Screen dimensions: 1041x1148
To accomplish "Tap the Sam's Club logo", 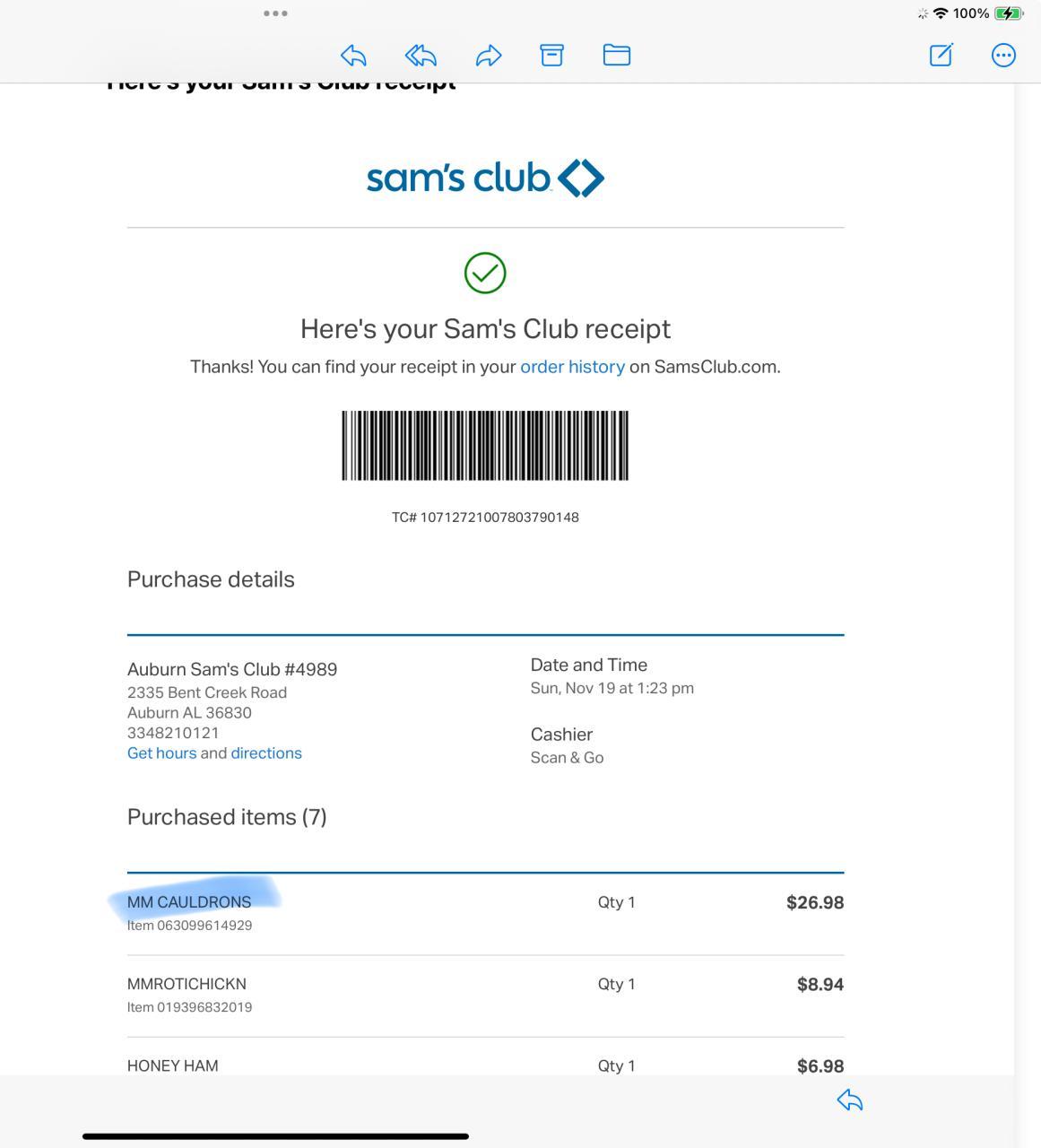I will [485, 178].
